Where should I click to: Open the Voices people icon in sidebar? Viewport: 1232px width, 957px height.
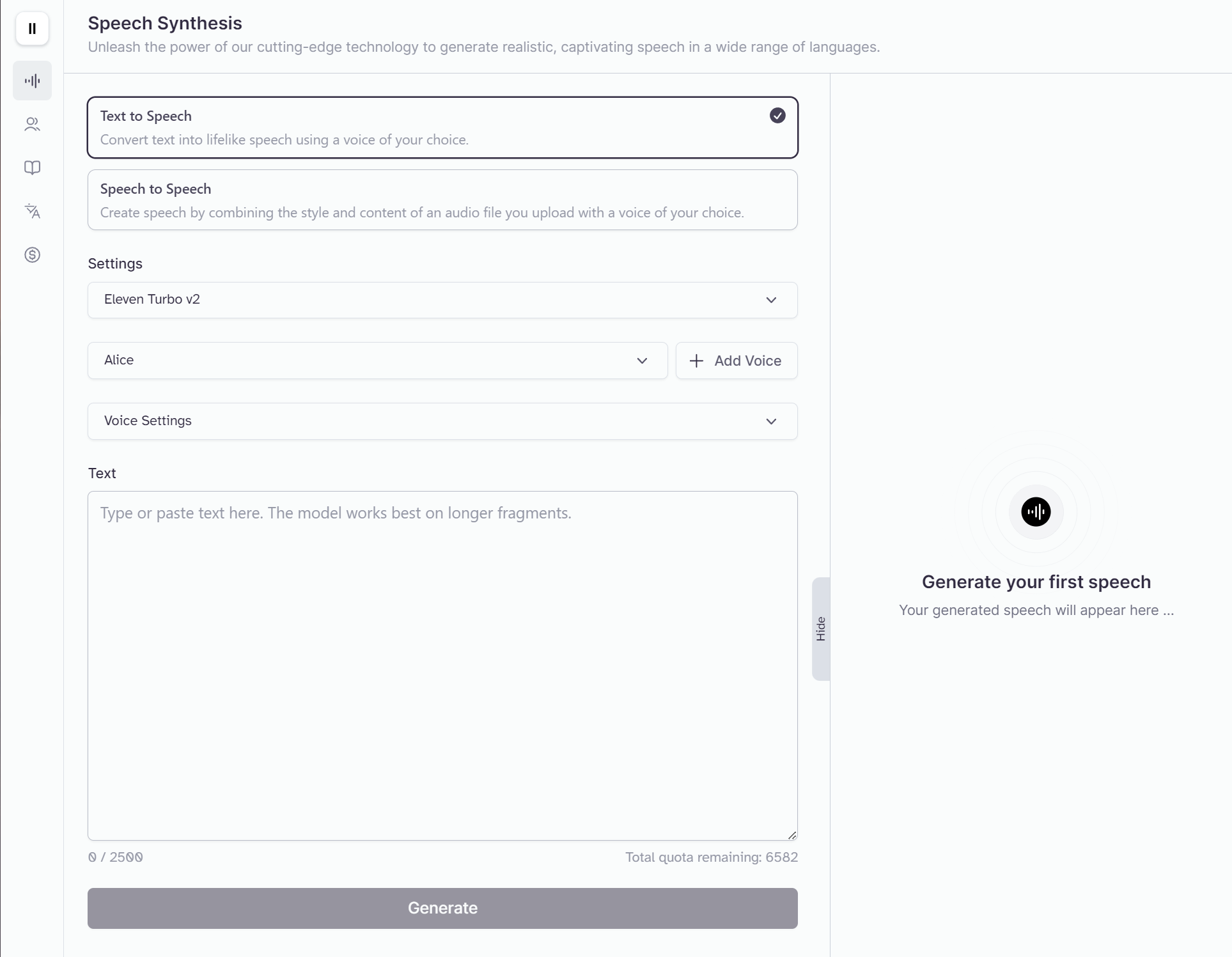(32, 124)
